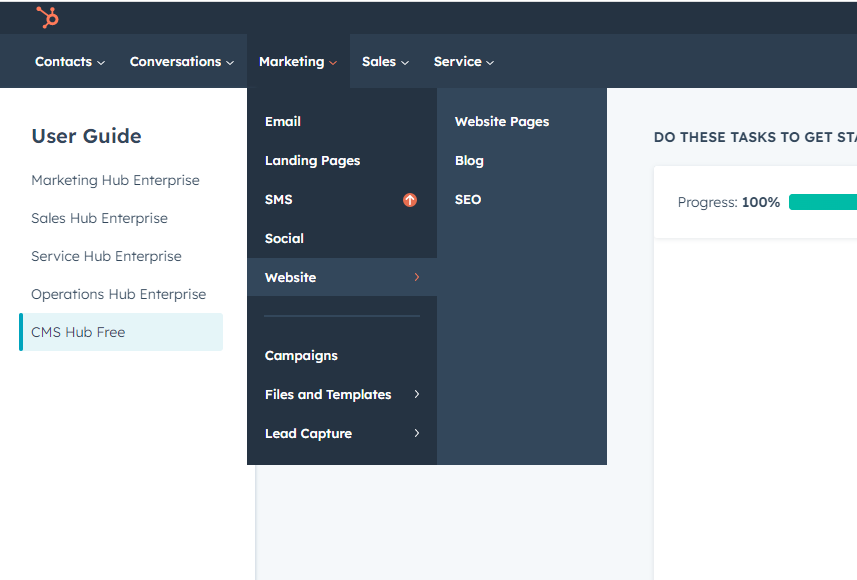Click the green progress bar
857x580 pixels.
tap(823, 202)
